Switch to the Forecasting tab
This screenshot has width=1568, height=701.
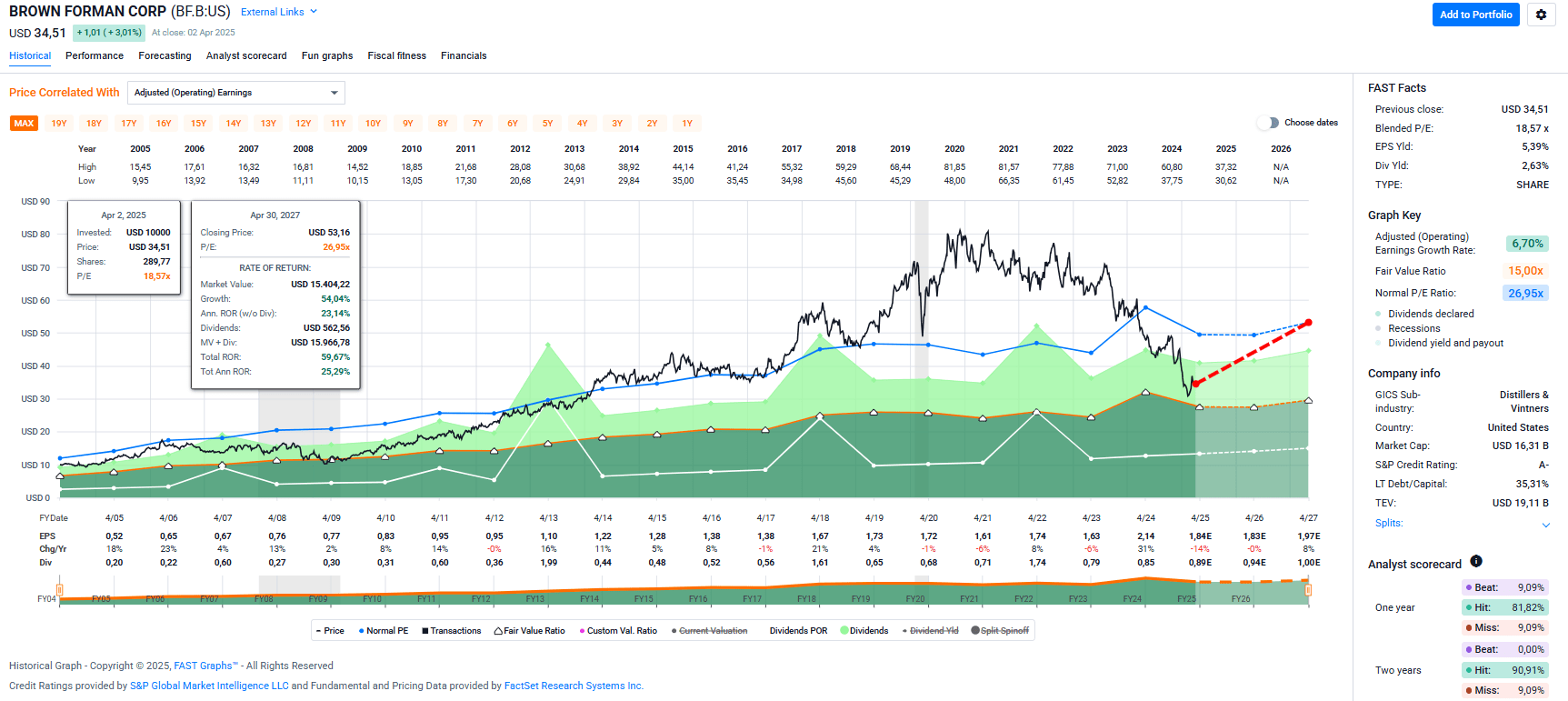(x=165, y=55)
